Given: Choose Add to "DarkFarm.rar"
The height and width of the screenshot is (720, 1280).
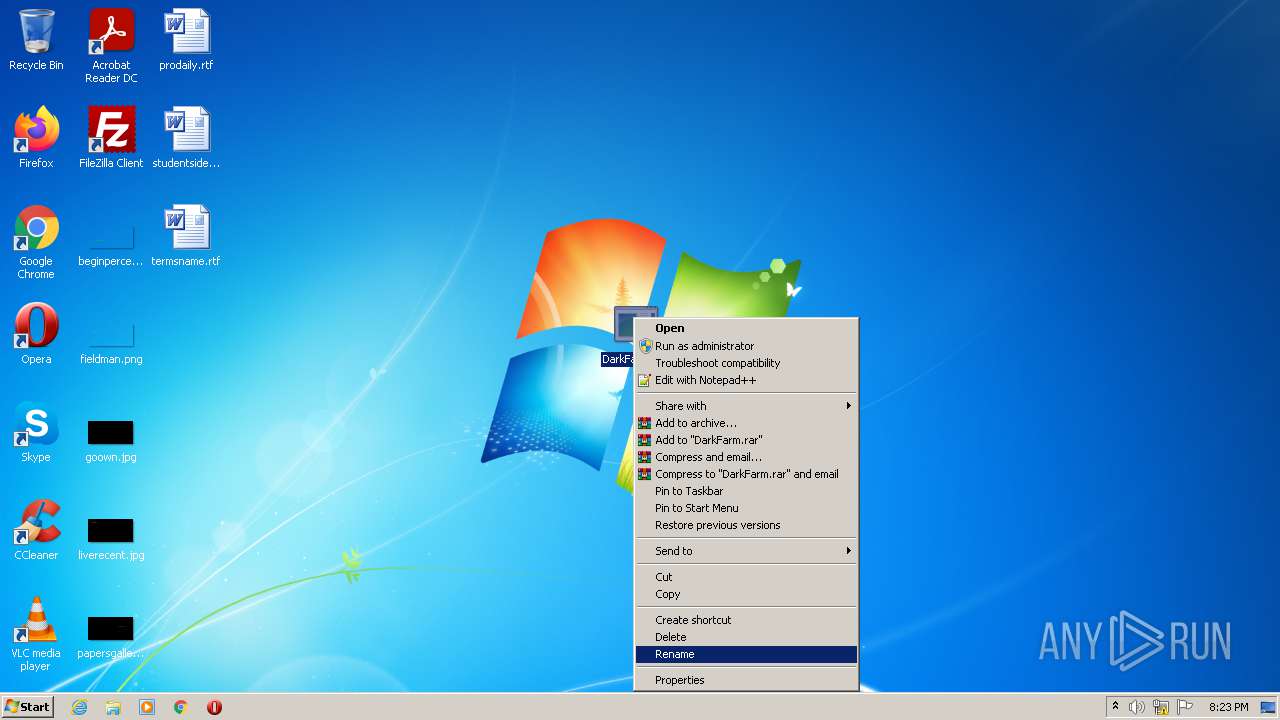Looking at the screenshot, I should click(x=747, y=440).
